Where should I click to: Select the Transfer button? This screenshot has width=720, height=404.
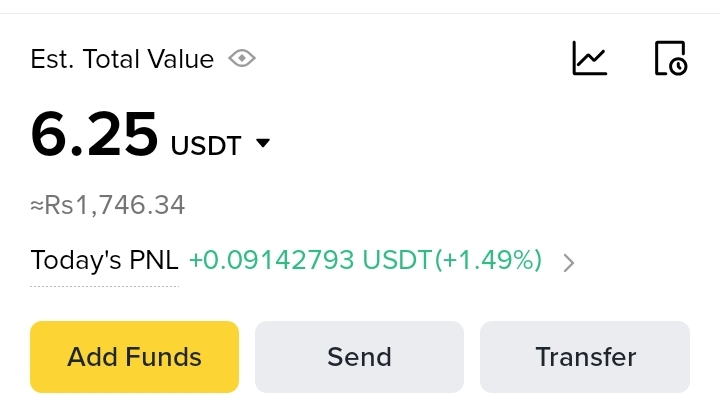pyautogui.click(x=585, y=357)
